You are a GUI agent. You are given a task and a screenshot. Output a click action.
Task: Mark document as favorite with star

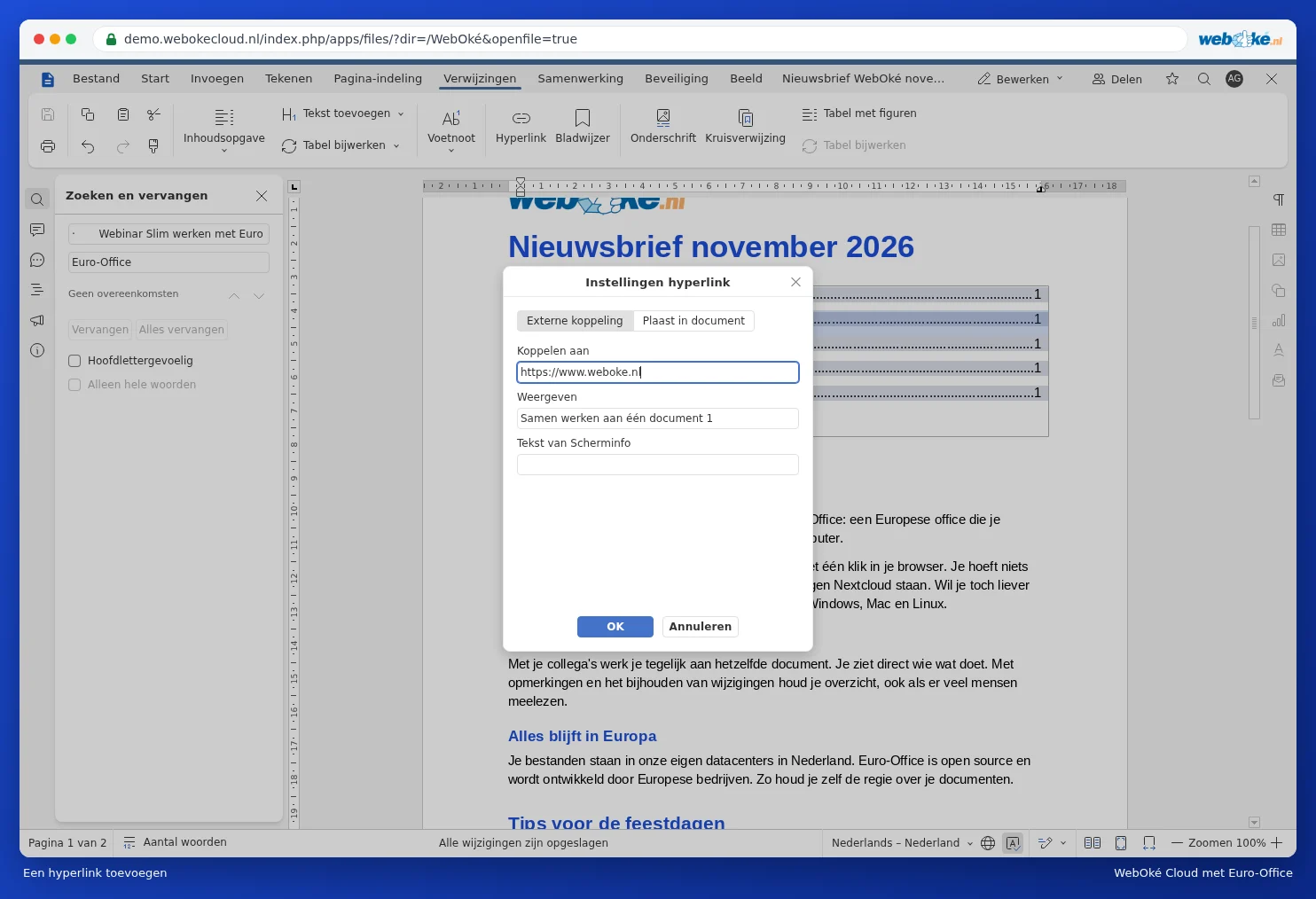click(x=1172, y=79)
